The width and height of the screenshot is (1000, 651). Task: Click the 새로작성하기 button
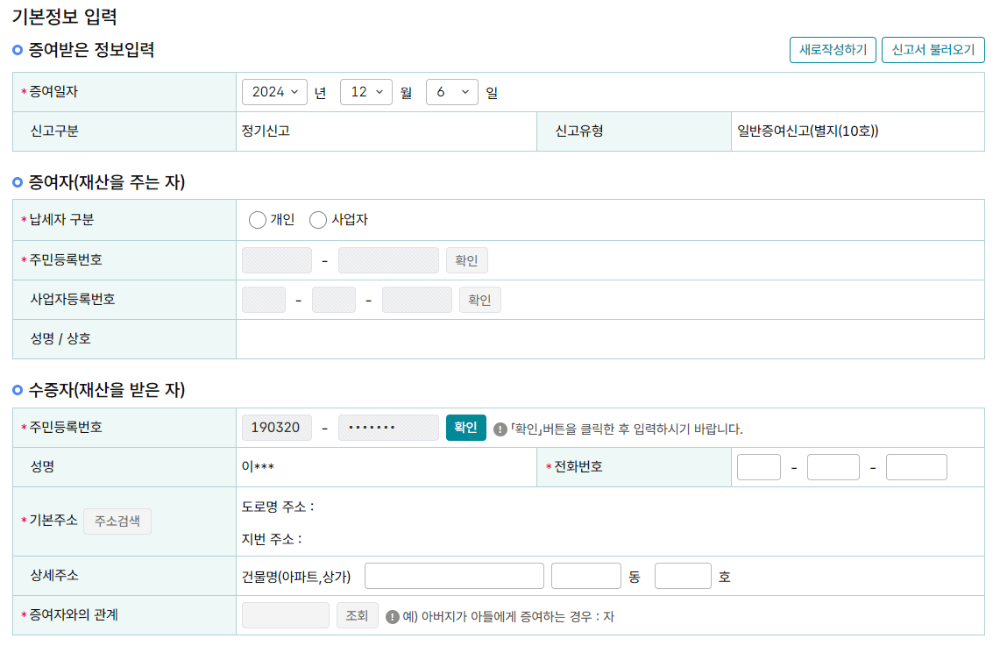[832, 49]
